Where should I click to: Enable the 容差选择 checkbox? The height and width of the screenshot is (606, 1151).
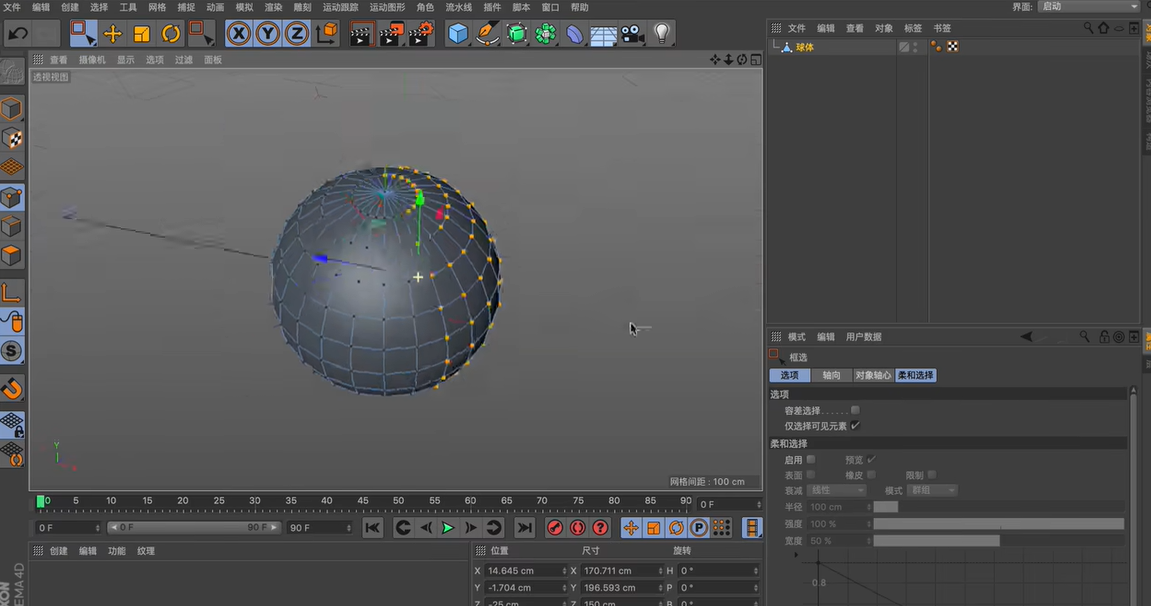855,410
